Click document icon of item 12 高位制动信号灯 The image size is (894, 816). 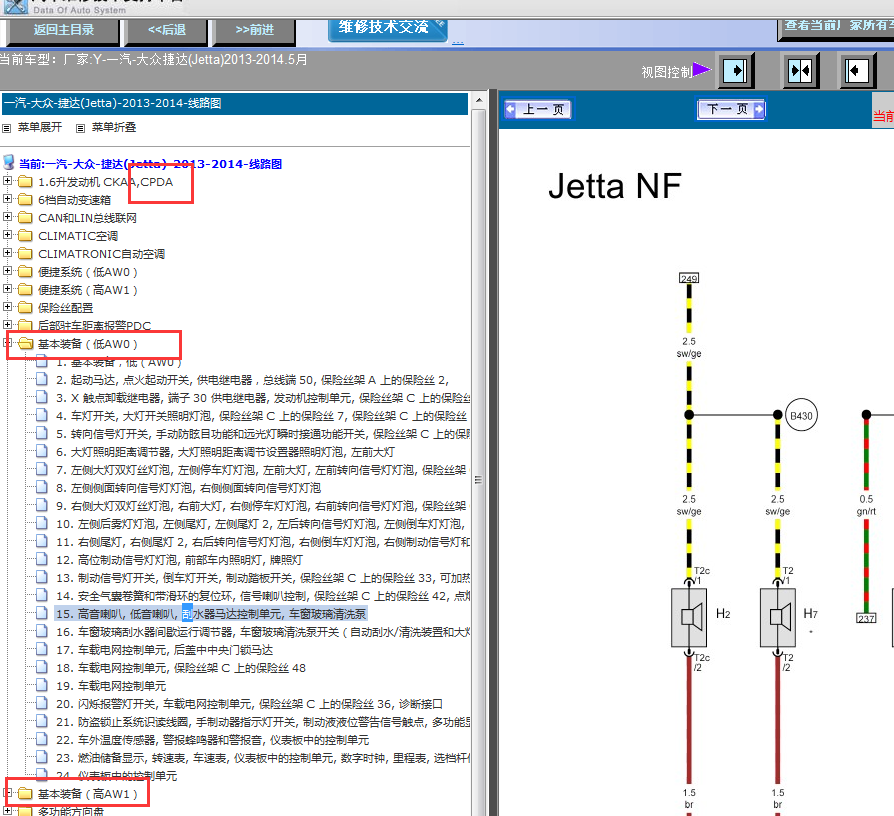[42, 559]
